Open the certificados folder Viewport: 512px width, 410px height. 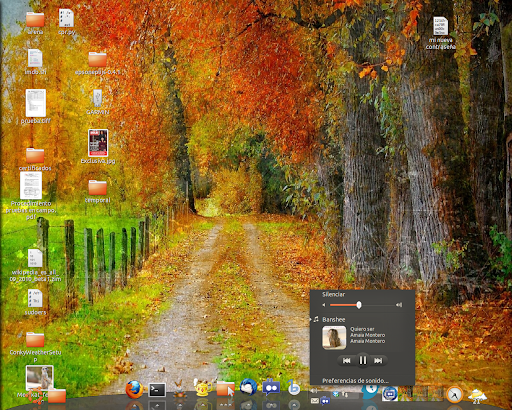point(35,156)
